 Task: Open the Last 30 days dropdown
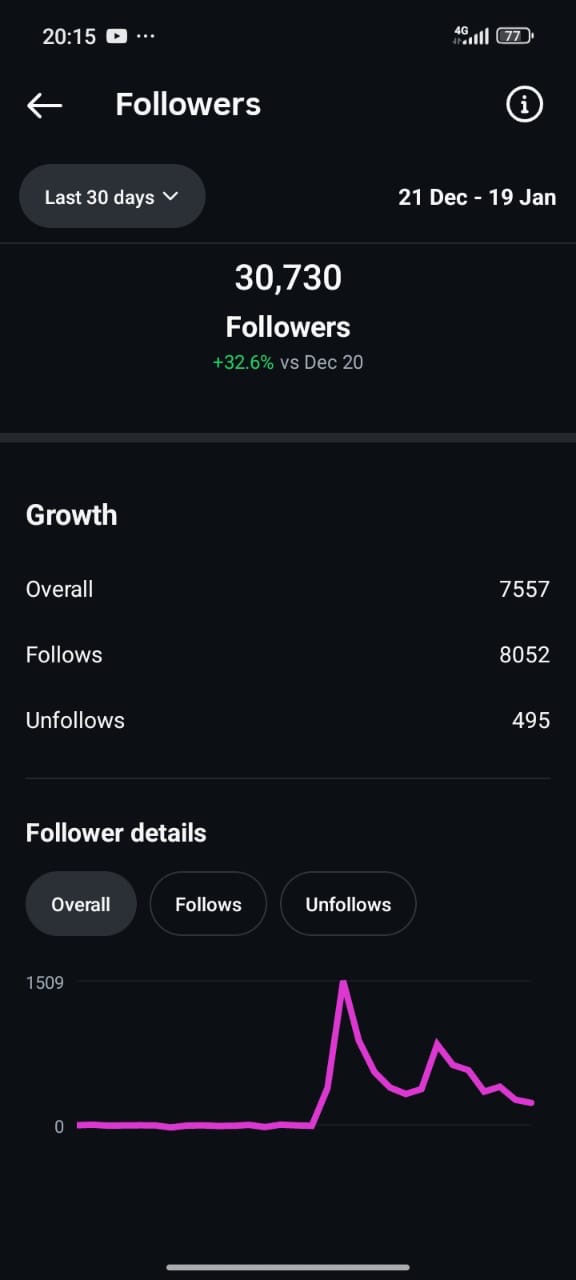click(x=112, y=197)
